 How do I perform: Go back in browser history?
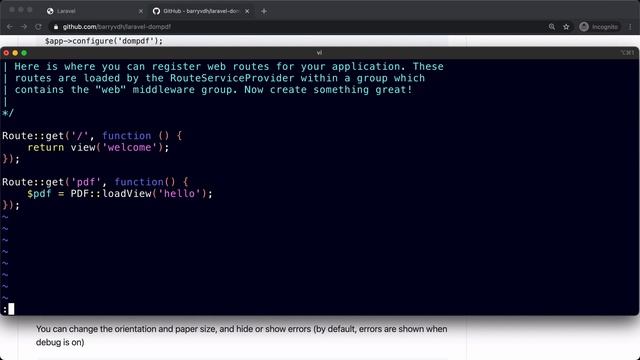tap(9, 27)
